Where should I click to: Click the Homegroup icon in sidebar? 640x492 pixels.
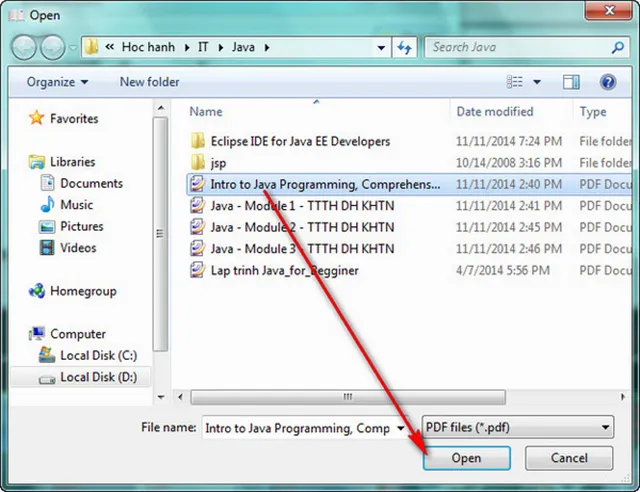pos(37,291)
